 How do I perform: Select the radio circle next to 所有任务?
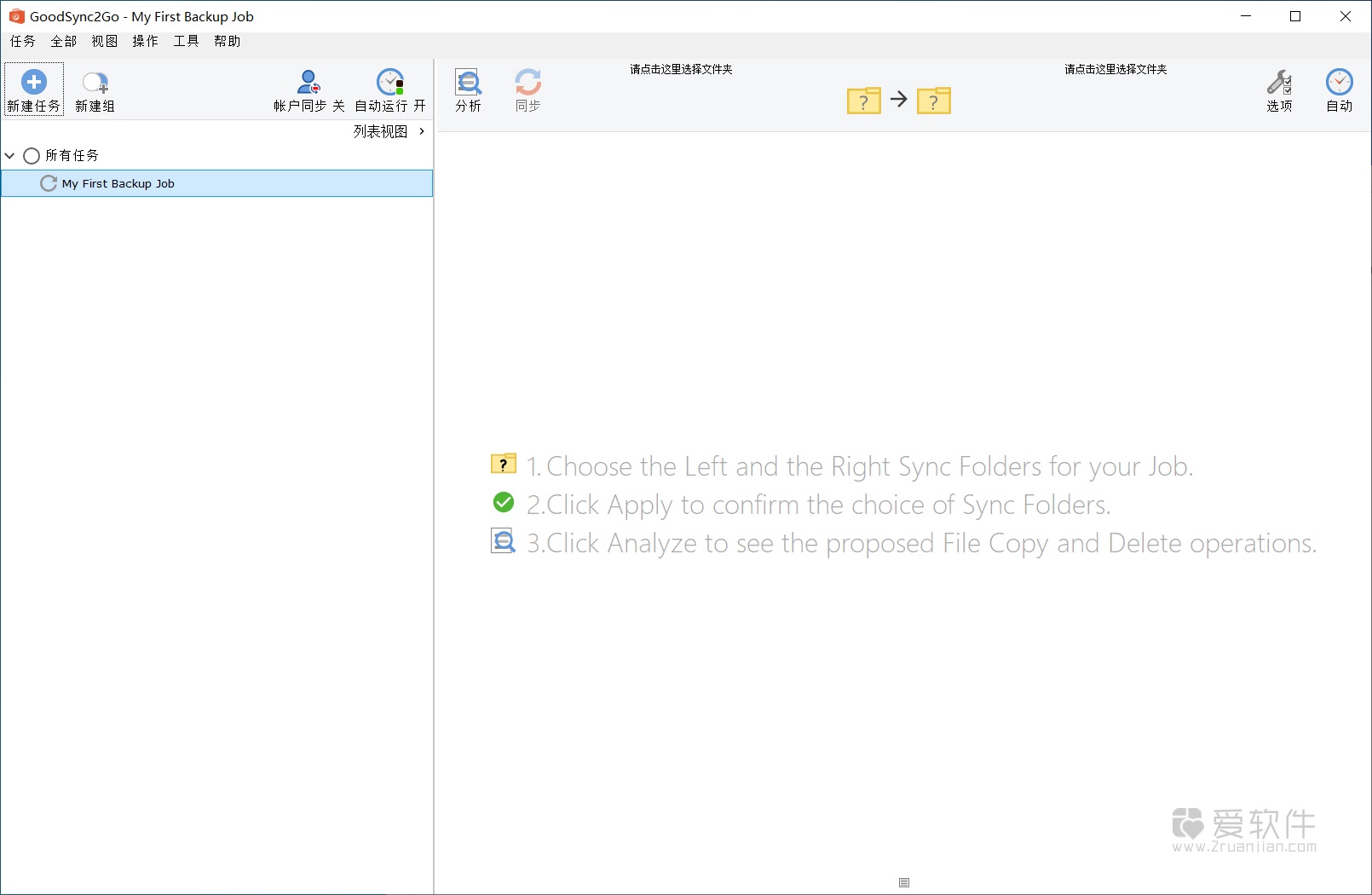click(x=31, y=155)
